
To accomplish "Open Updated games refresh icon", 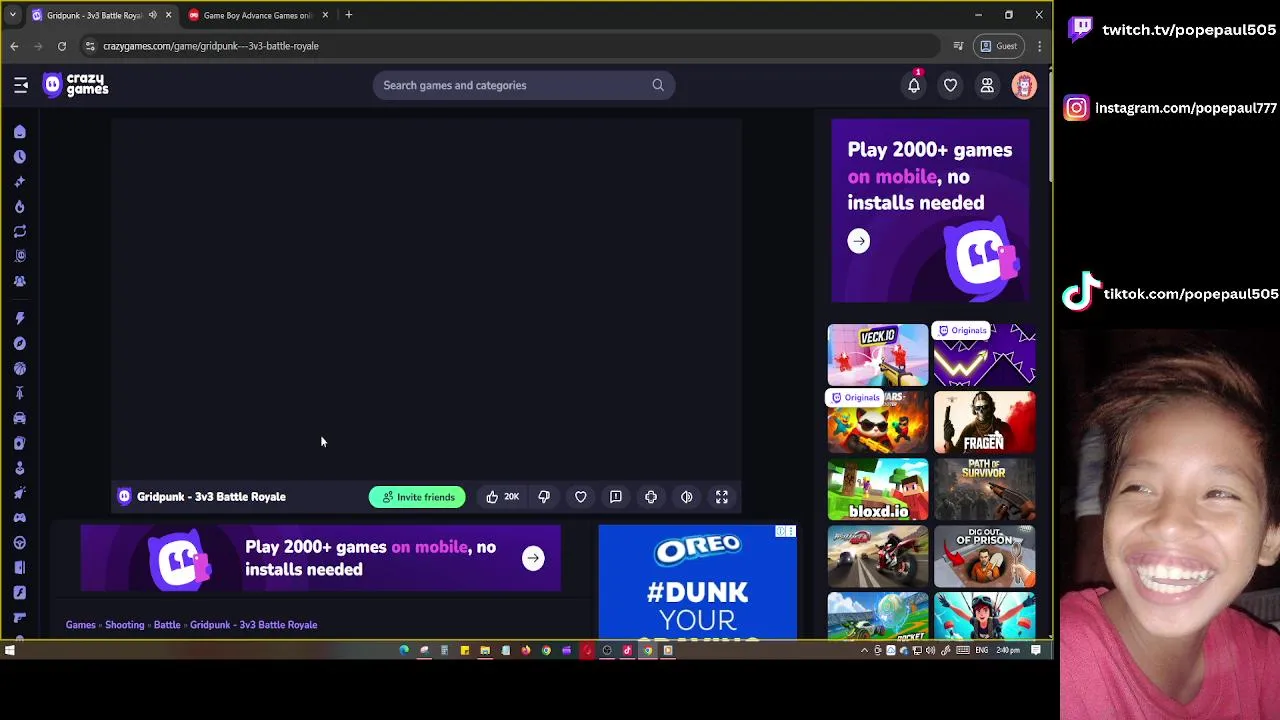I will point(19,231).
